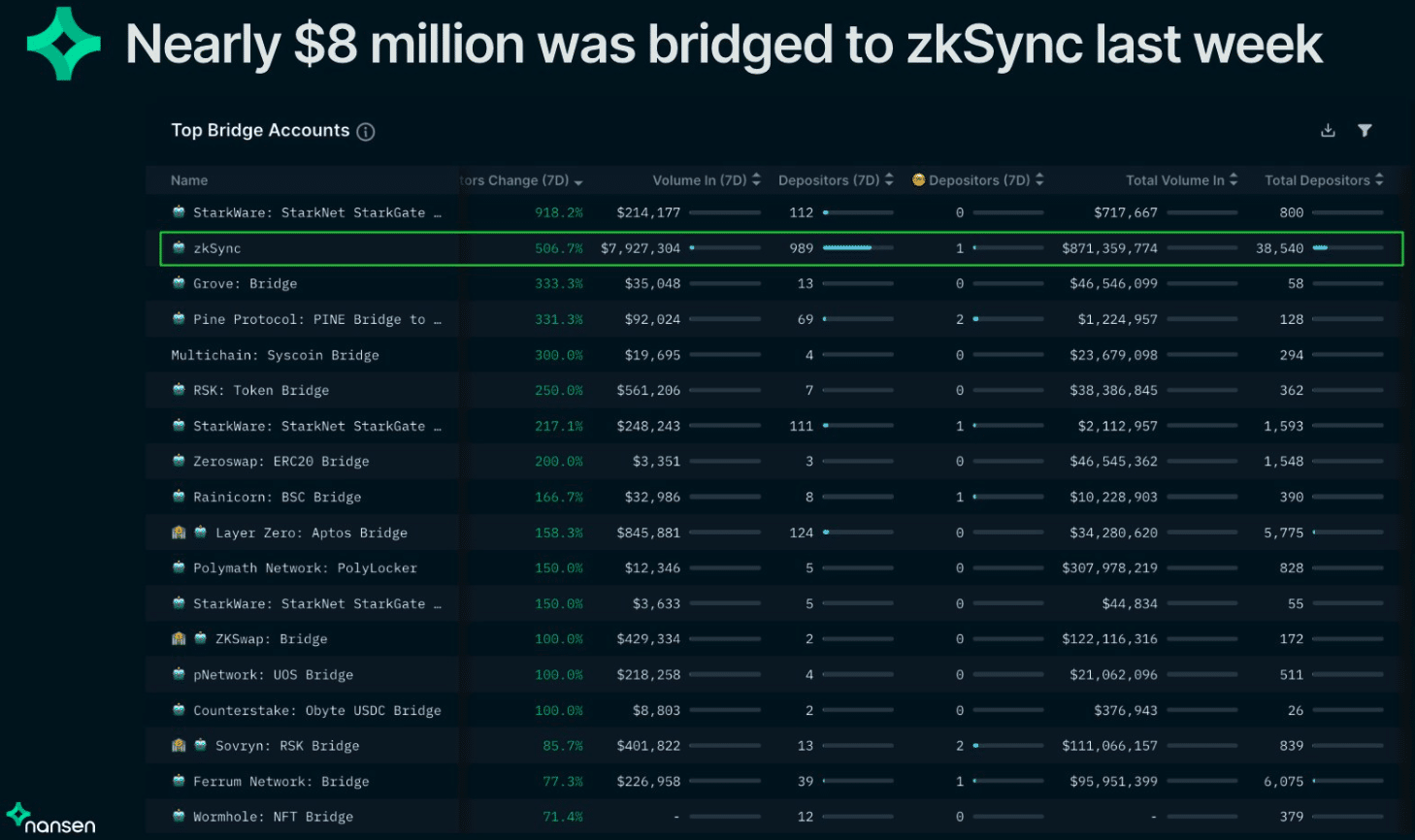Viewport: 1415px width, 840px height.
Task: Click the token icon beside Grove: Bridge
Action: point(179,283)
